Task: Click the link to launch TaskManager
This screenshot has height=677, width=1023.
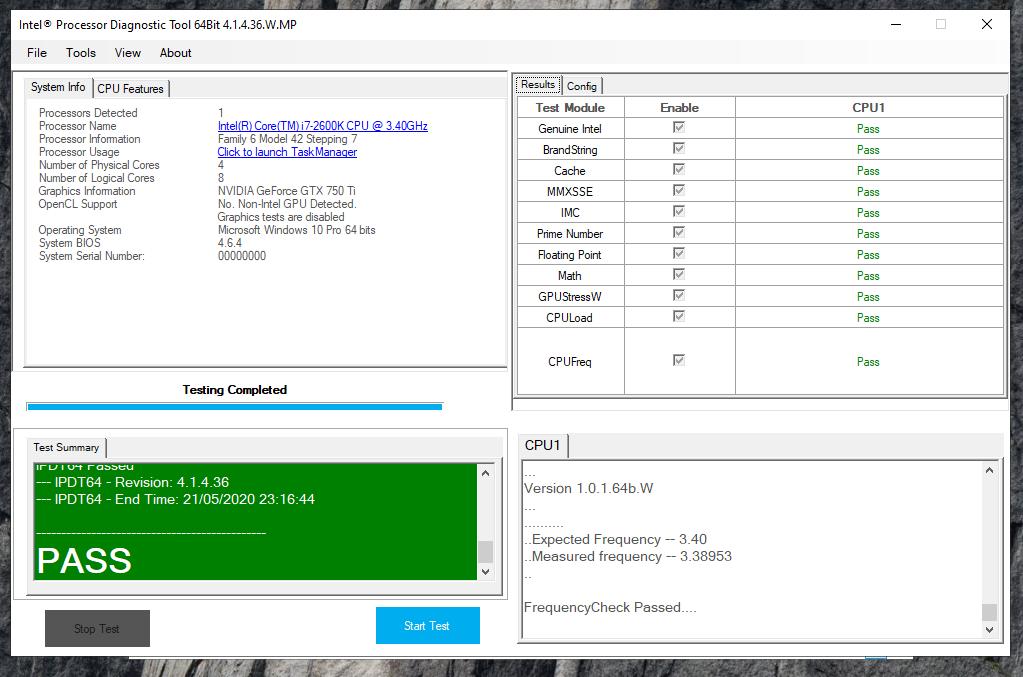Action: pos(287,152)
